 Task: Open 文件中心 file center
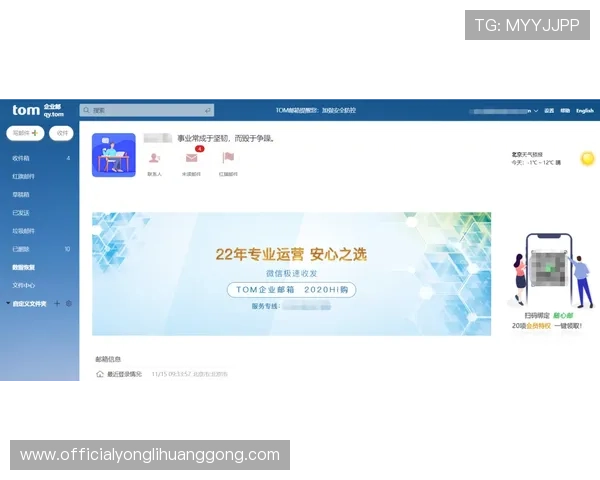24,286
